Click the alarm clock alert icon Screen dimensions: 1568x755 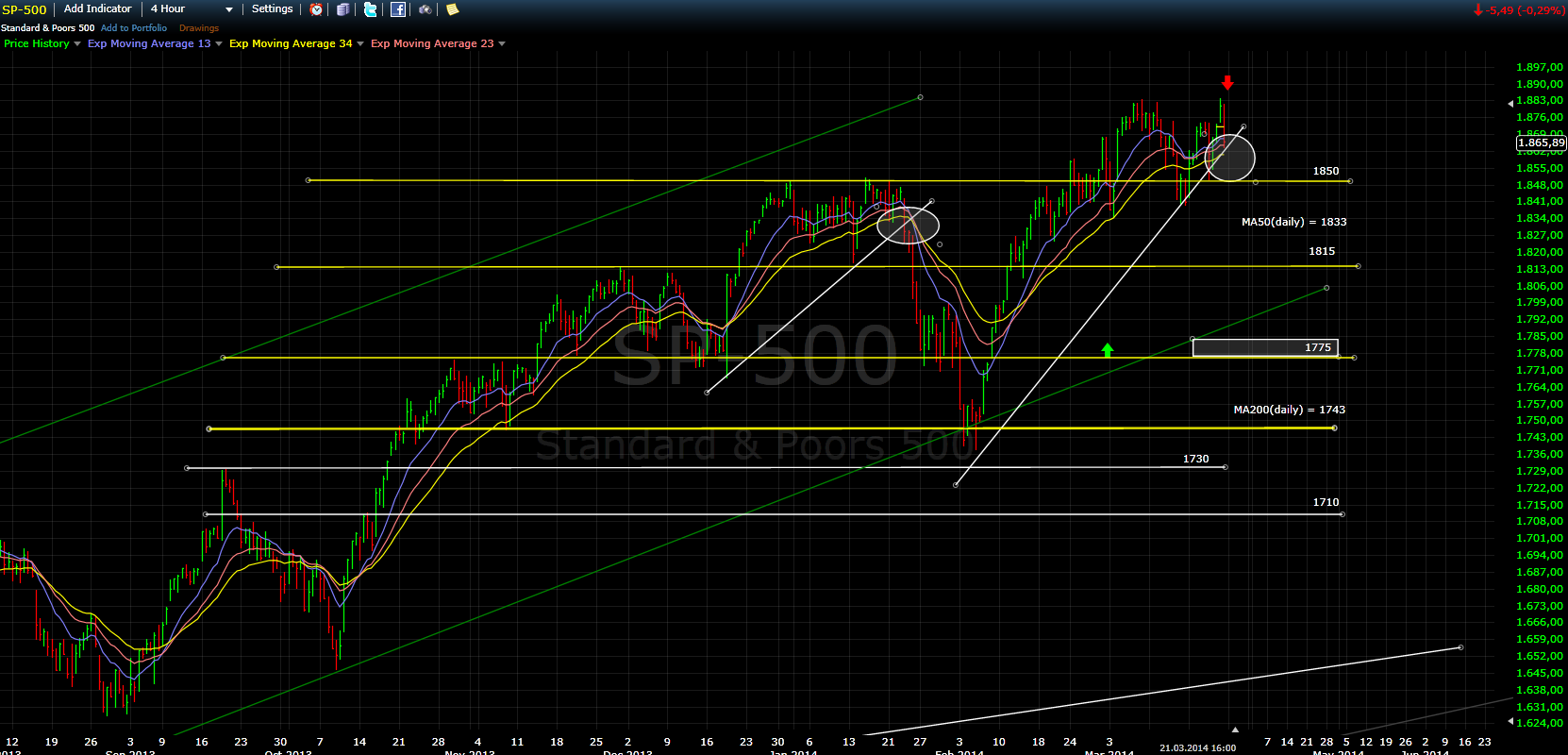click(317, 9)
